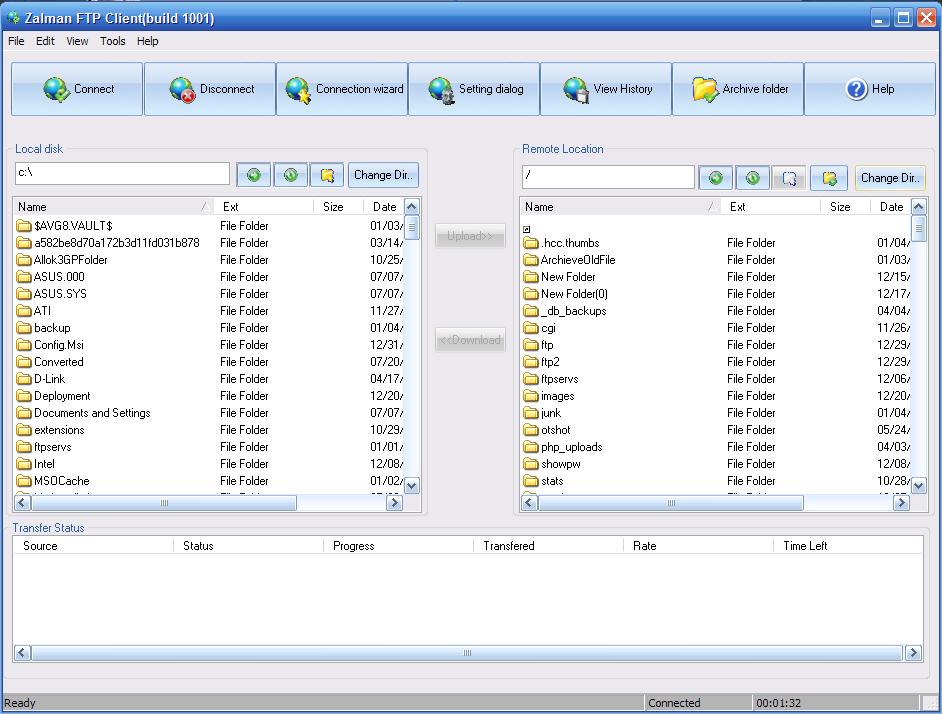Viewport: 942px width, 714px height.
Task: Click the parent-directory icon atop the remote list
Action: (527, 229)
